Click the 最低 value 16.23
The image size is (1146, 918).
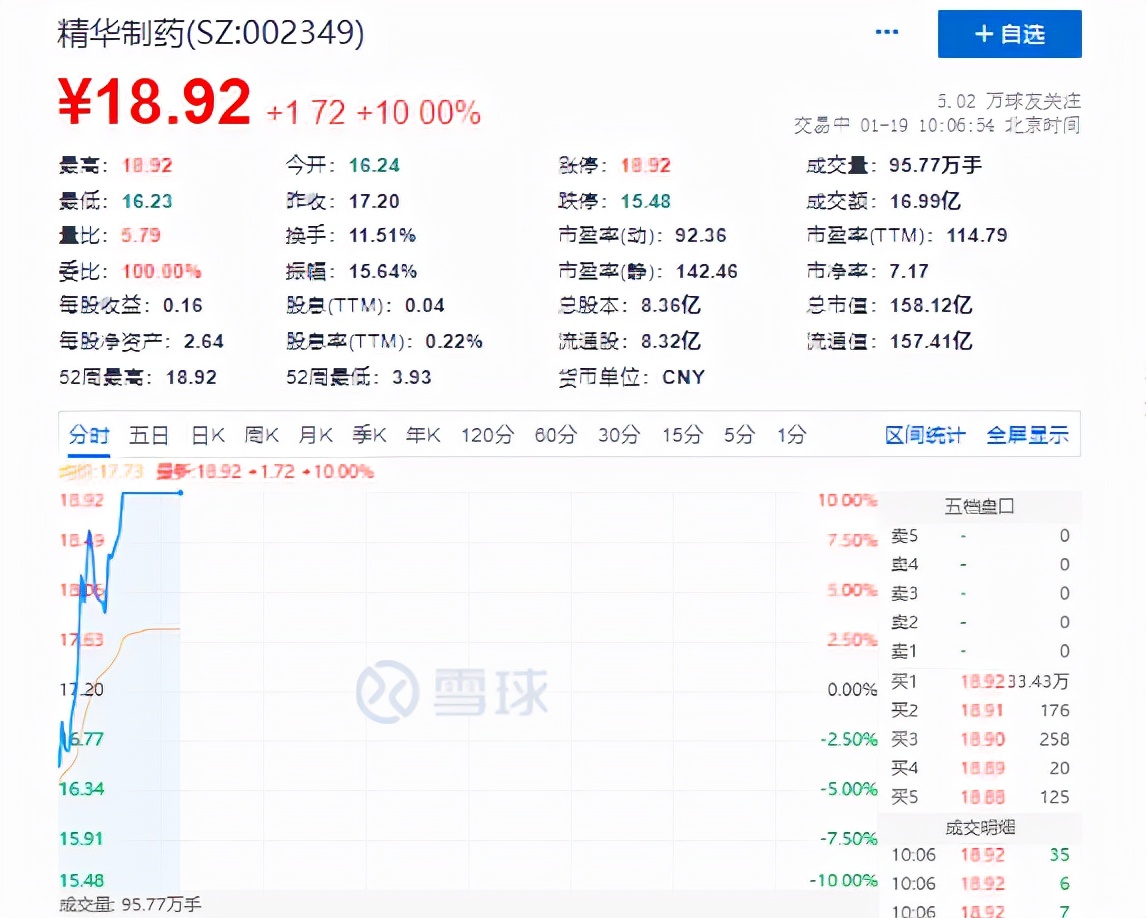pyautogui.click(x=147, y=201)
